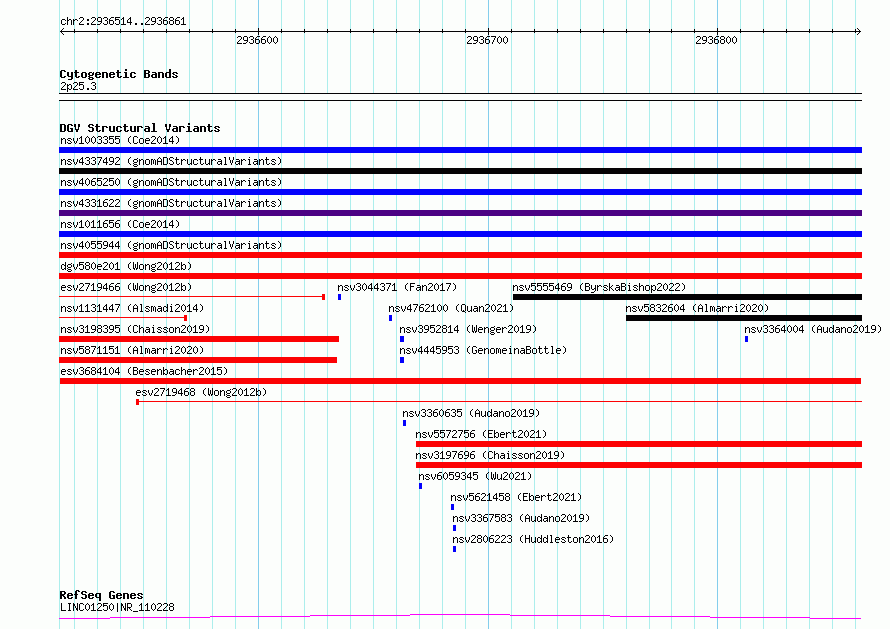Screen dimensions: 890x629
Task: Open dgv580e201 (Wong2012b) label
Action: point(126,266)
